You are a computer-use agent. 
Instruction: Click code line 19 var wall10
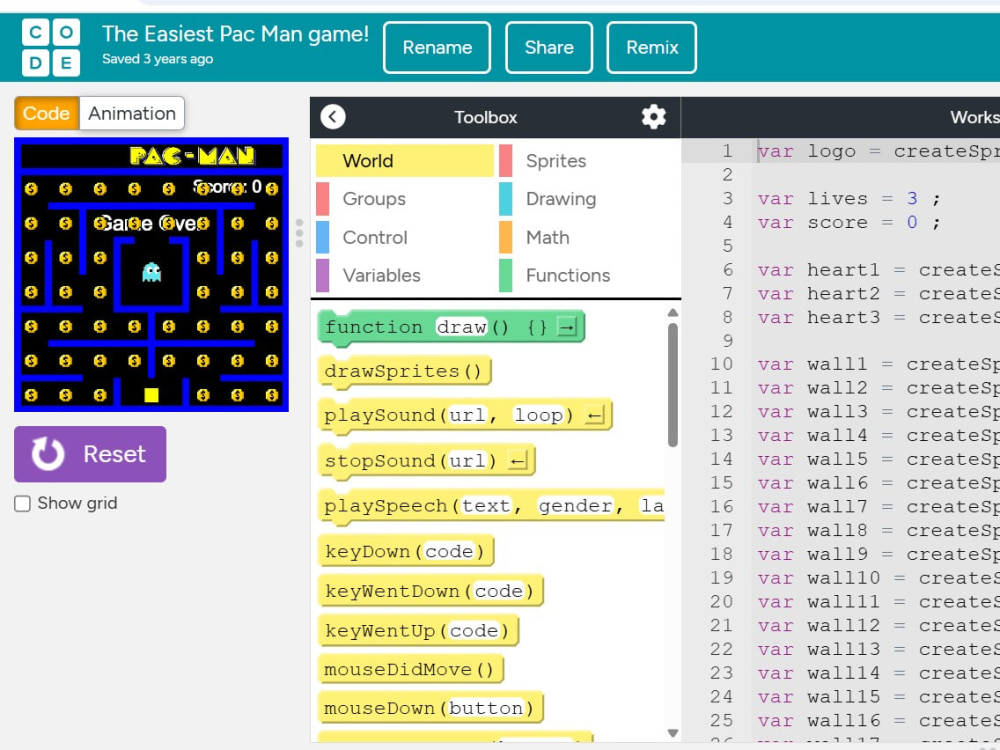pos(878,578)
